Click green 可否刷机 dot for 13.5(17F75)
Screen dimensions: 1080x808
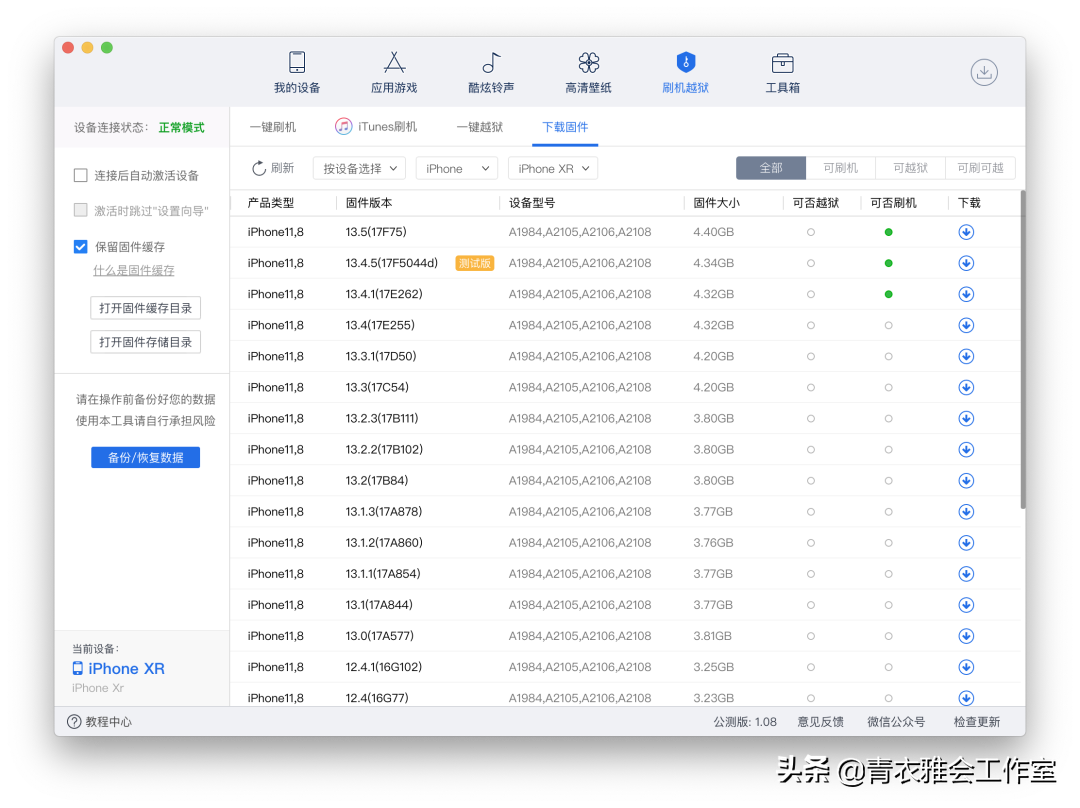(889, 232)
